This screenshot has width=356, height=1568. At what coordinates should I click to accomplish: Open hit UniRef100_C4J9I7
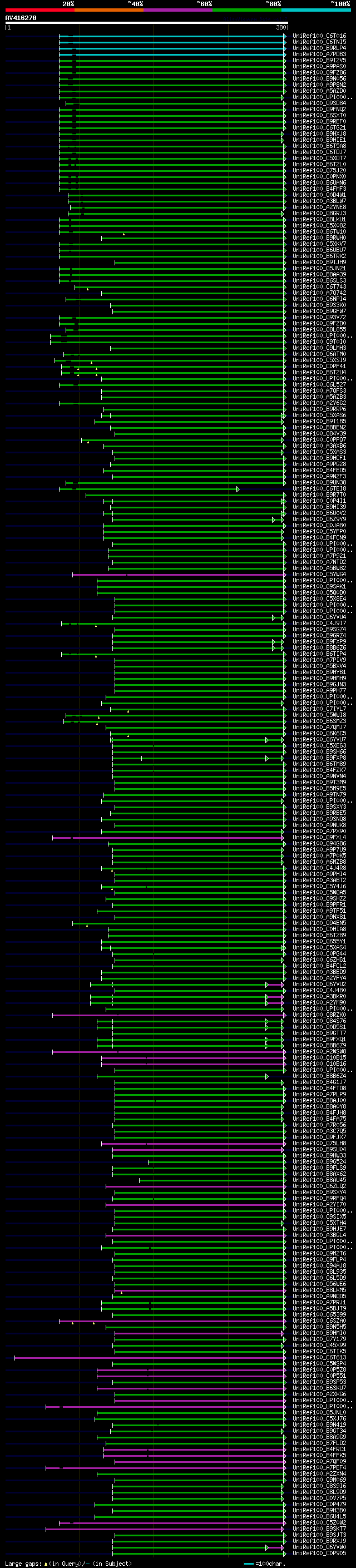coord(319,624)
